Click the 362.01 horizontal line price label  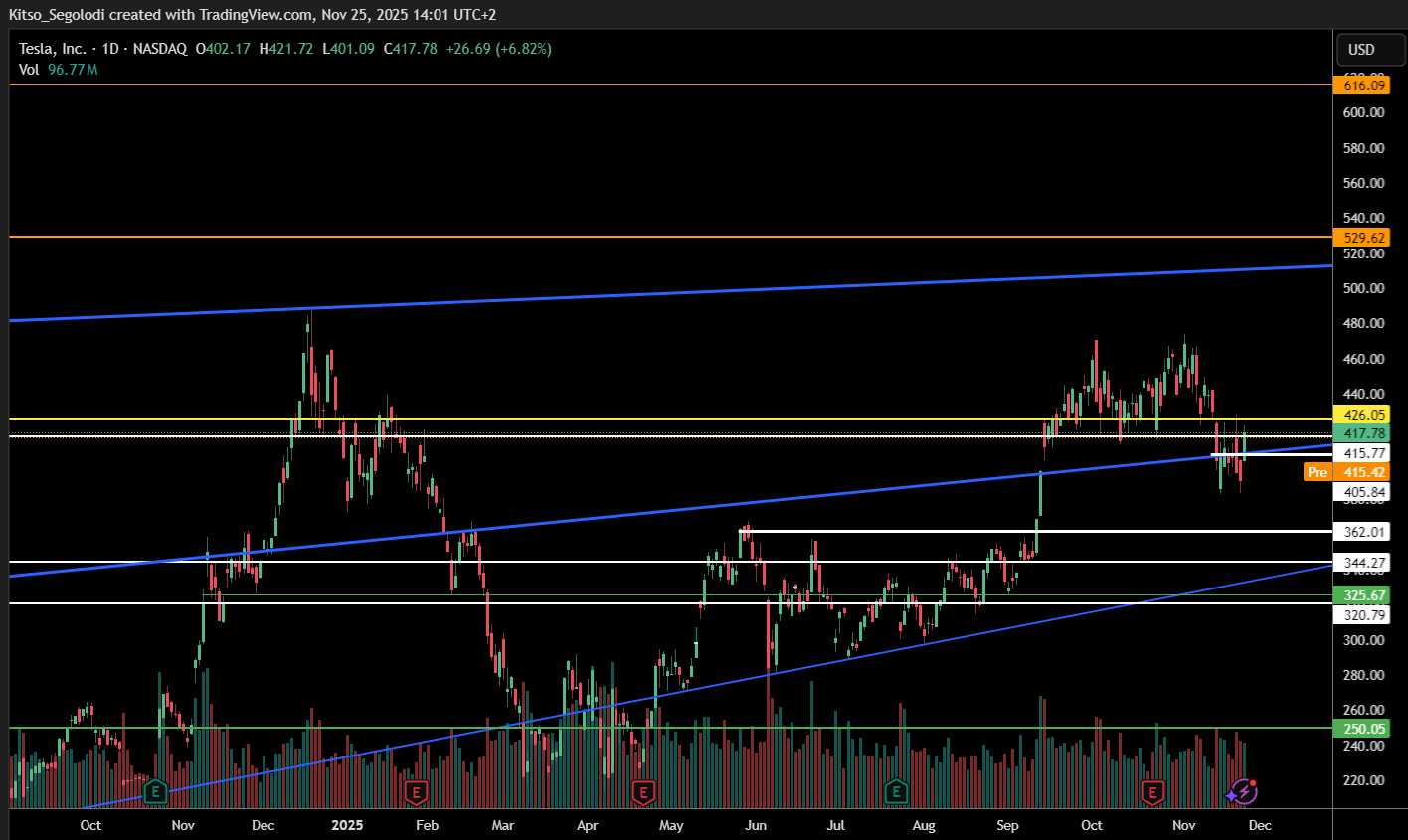pos(1364,532)
